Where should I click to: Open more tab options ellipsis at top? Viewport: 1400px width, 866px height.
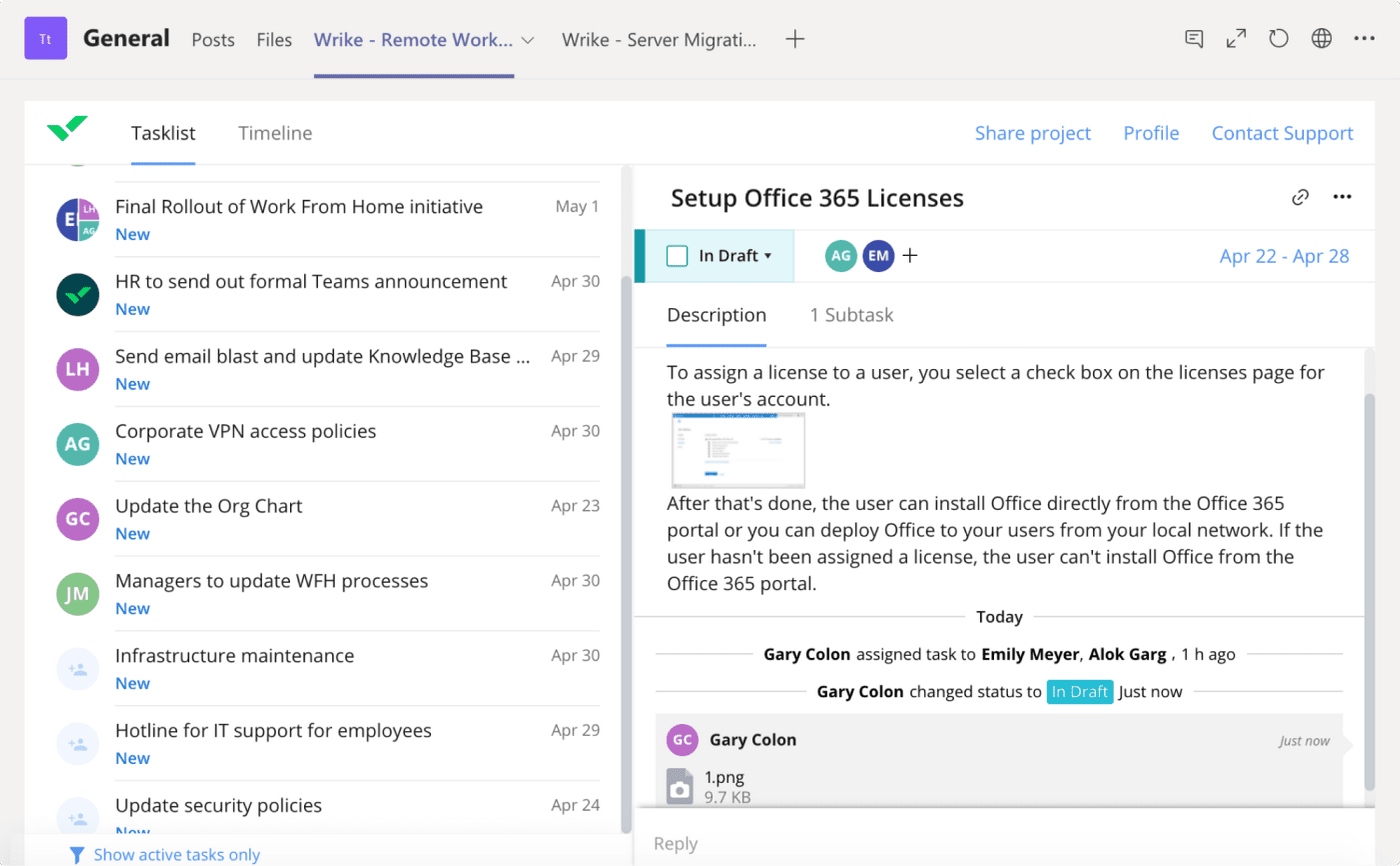(1364, 39)
